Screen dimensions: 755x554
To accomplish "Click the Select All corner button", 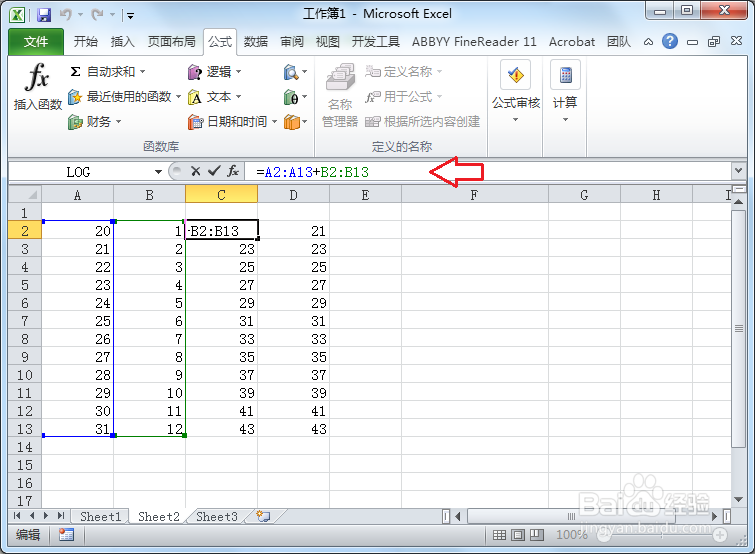I will (x=25, y=195).
